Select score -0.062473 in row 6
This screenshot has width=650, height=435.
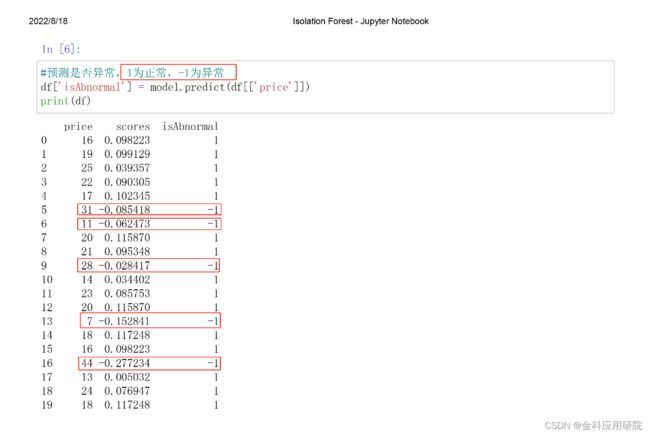(124, 224)
